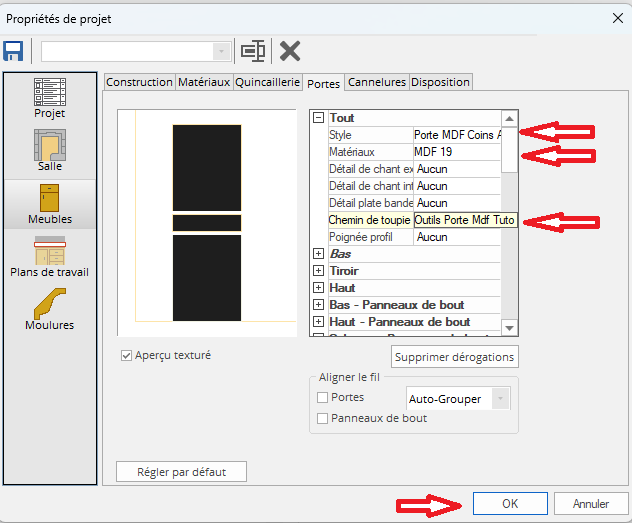The height and width of the screenshot is (523, 632).
Task: Close the Propriétés de projet dialog
Action: 617,18
